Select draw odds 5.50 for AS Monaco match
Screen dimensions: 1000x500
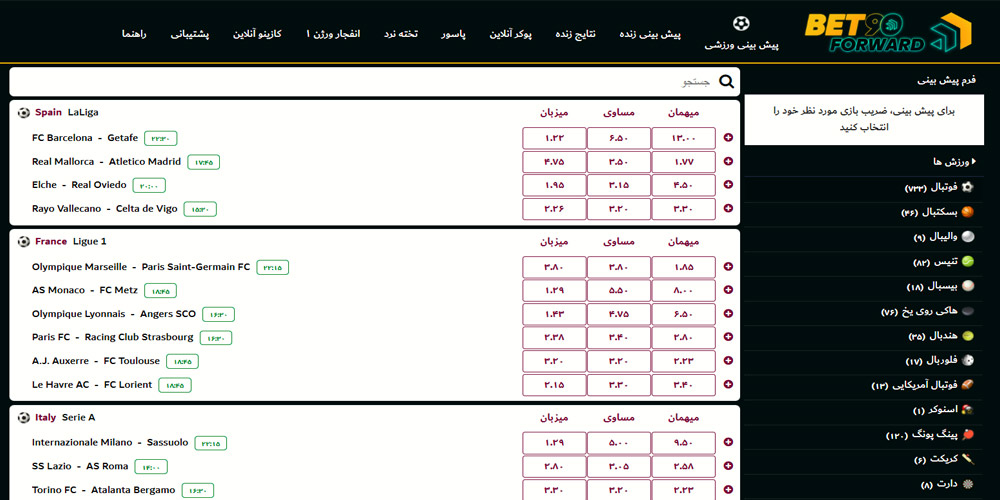(618, 290)
